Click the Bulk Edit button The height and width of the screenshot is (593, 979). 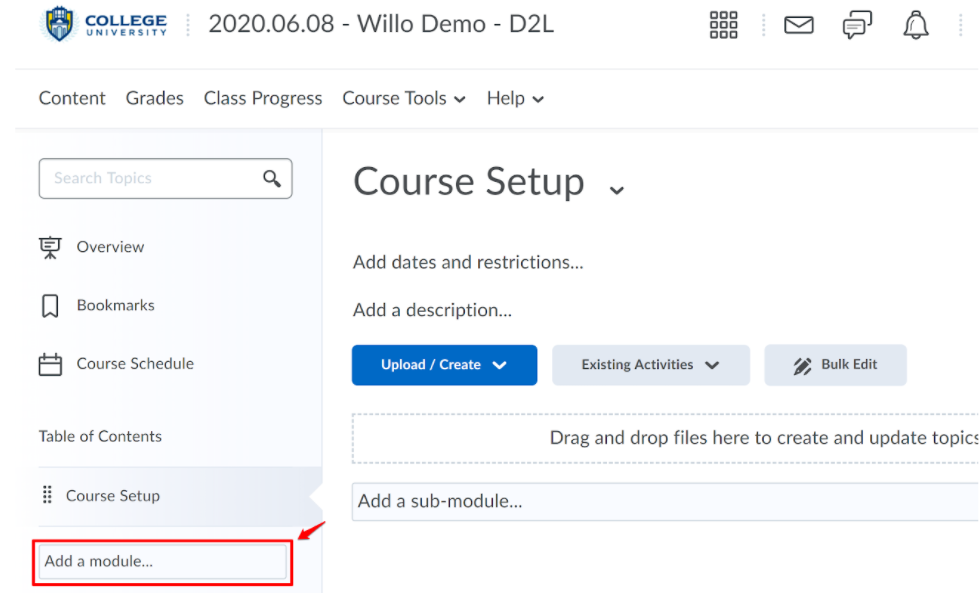(835, 365)
